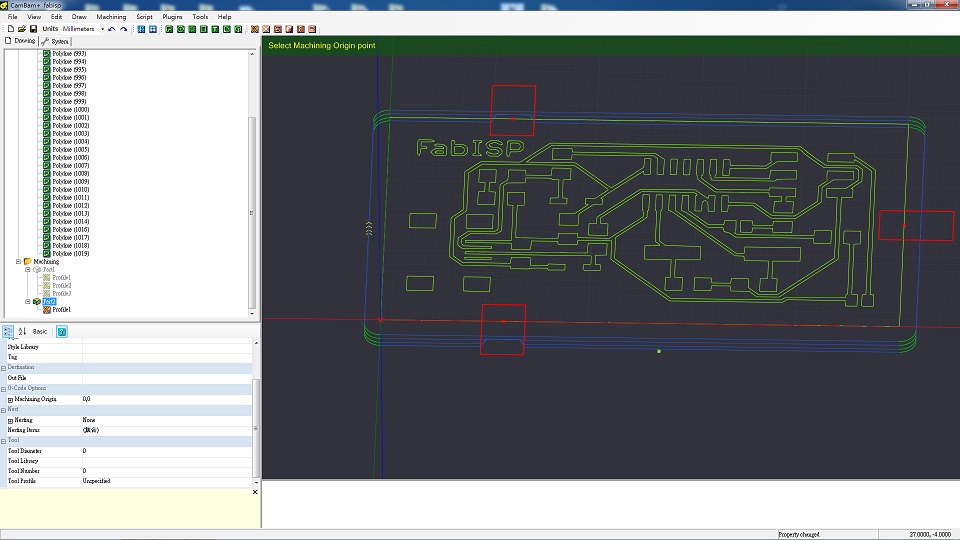Click the Basic properties view button

[x=40, y=331]
